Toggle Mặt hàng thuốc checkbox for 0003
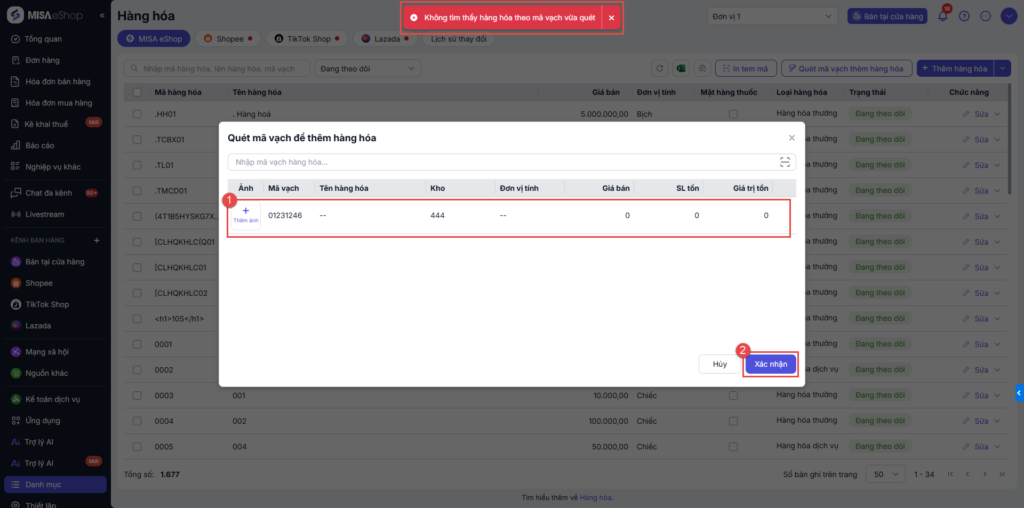The width and height of the screenshot is (1024, 508). (733, 396)
